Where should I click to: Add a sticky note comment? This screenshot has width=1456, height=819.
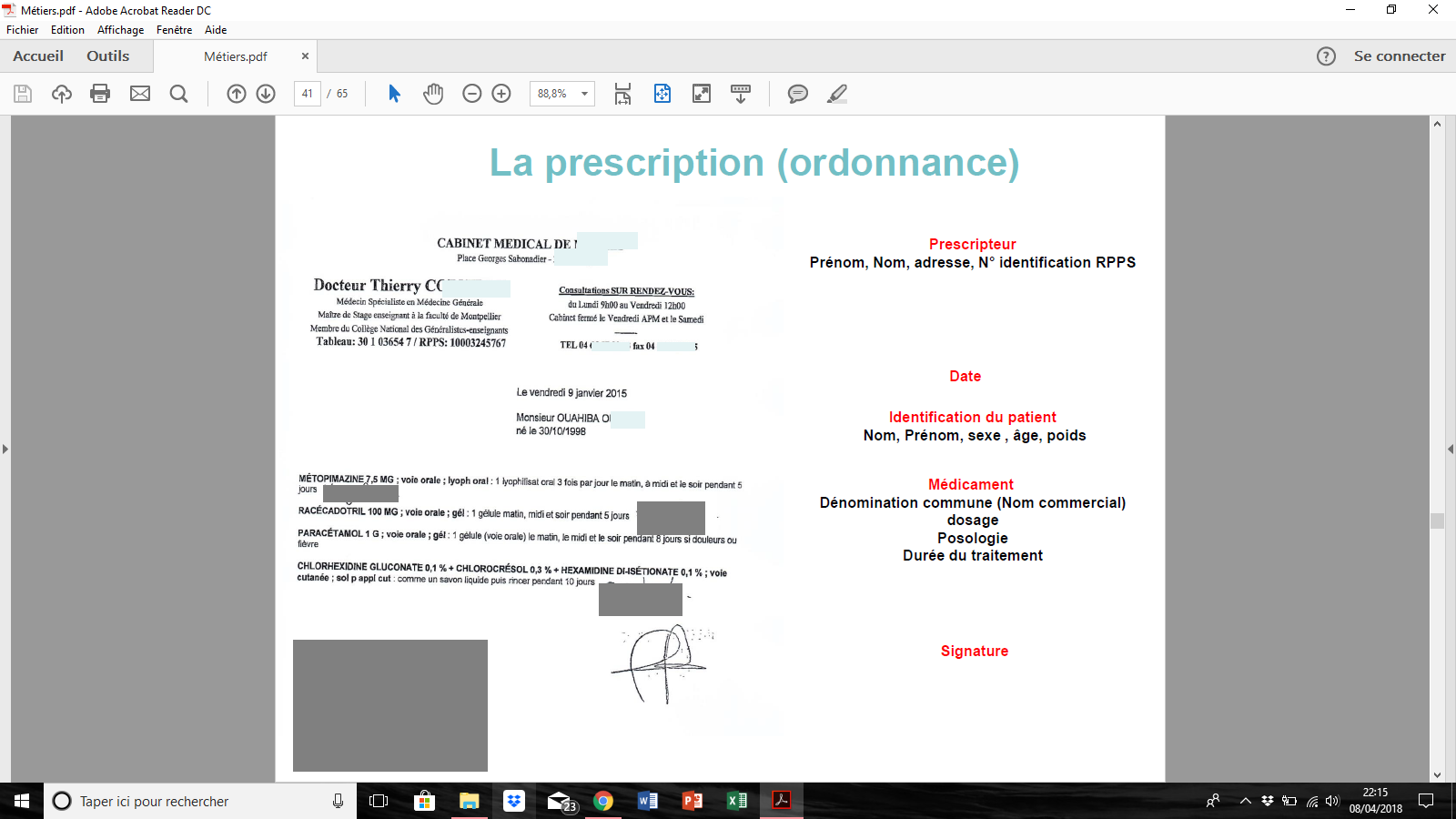coord(797,94)
